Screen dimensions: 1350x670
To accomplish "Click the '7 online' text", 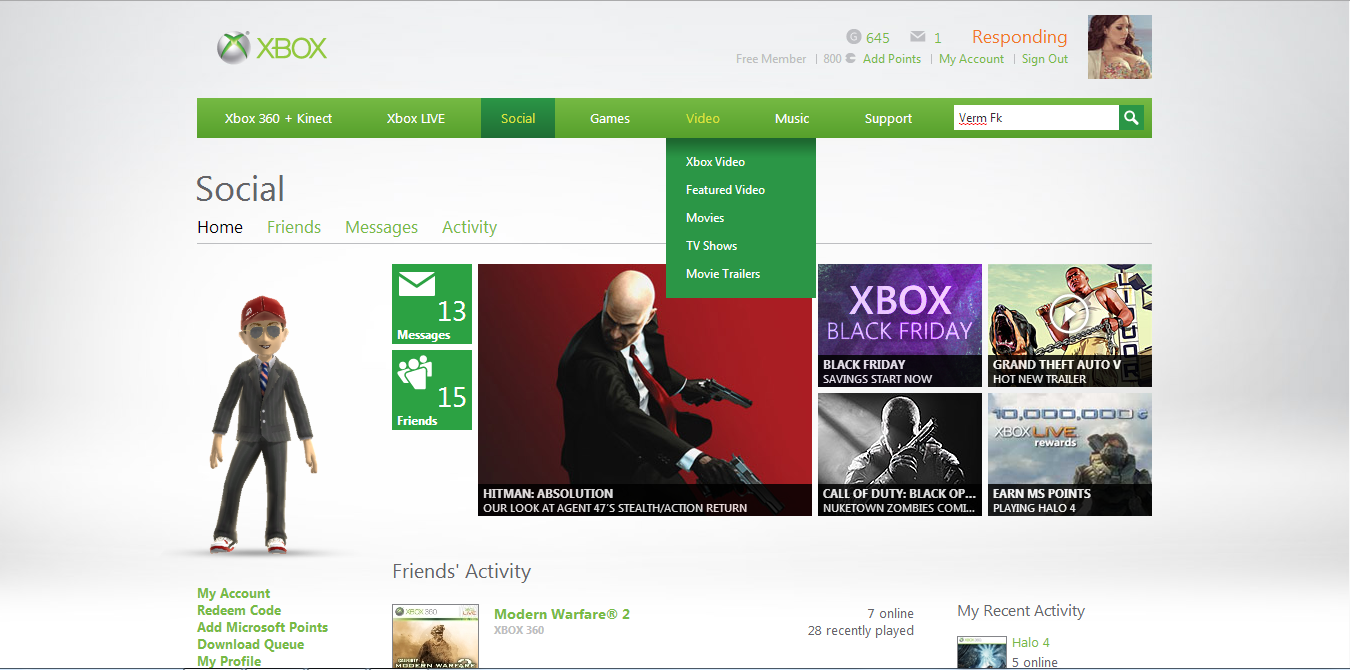I will coord(890,614).
